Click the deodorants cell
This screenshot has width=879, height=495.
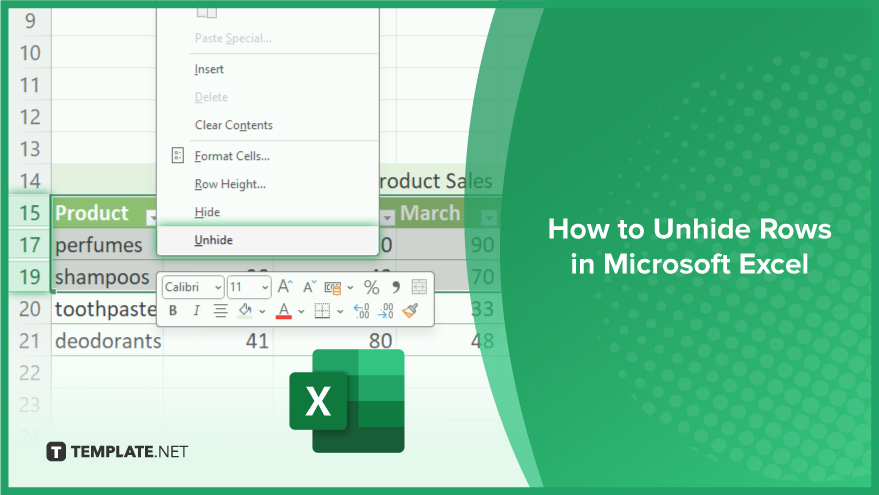tap(107, 341)
